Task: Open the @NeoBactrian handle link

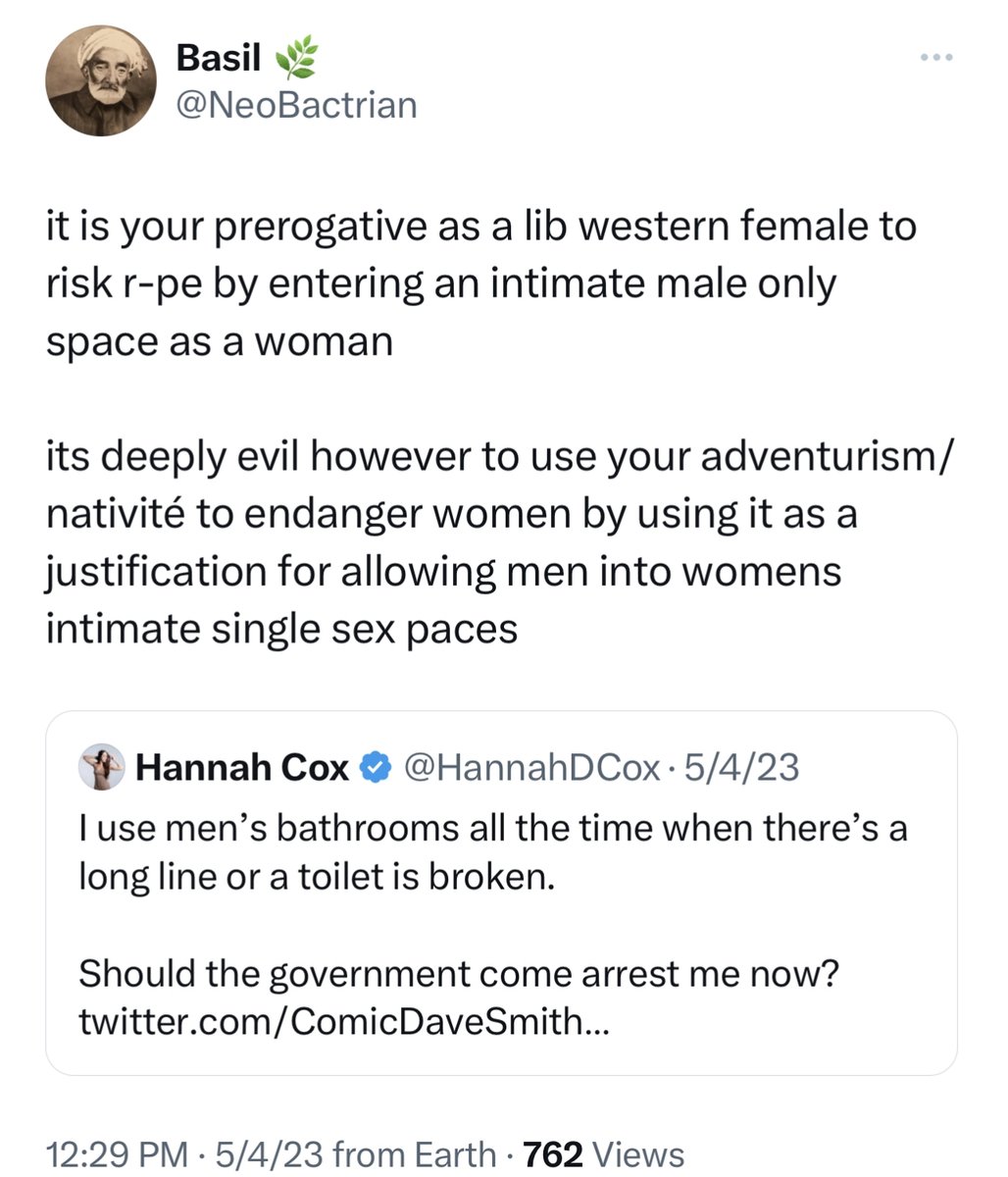Action: point(296,105)
